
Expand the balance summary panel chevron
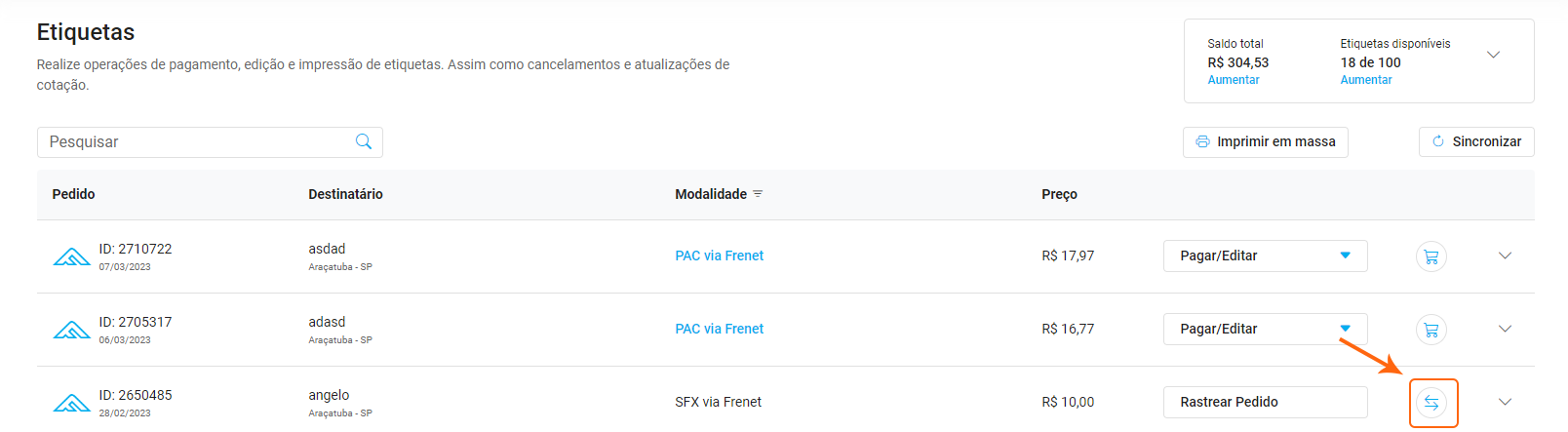(x=1493, y=55)
